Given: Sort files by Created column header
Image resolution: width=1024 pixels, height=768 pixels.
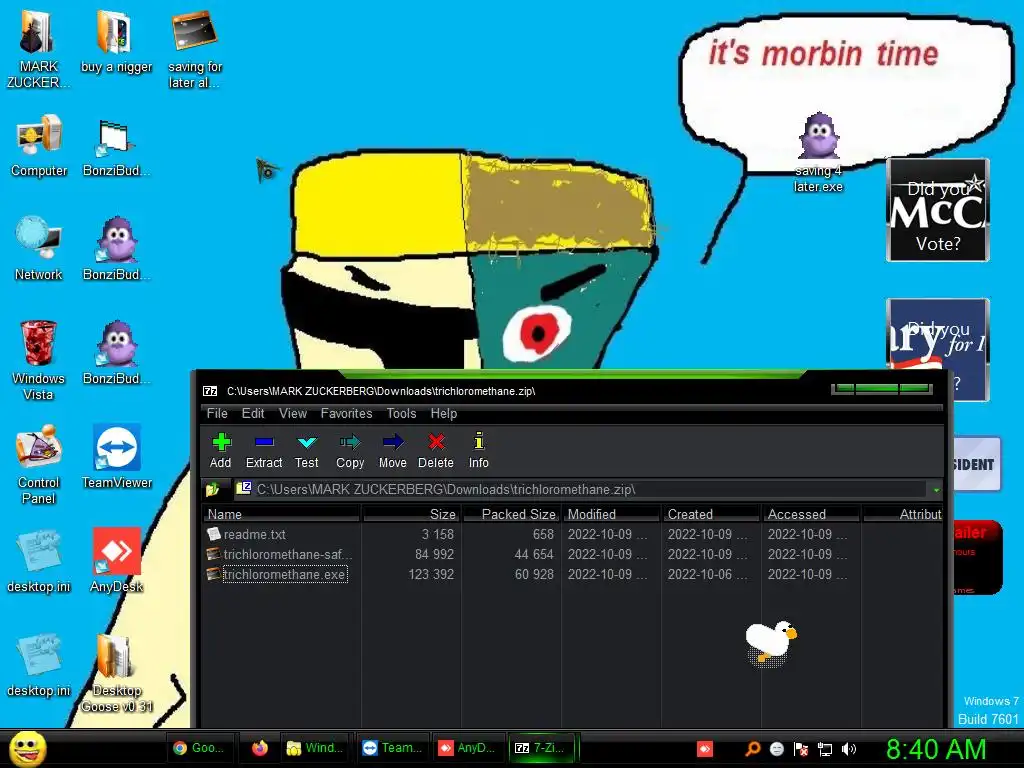Looking at the screenshot, I should [711, 514].
